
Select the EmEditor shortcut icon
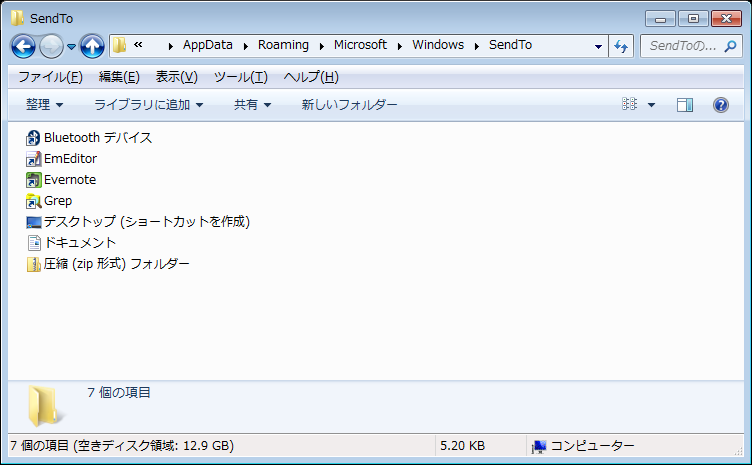(x=34, y=159)
